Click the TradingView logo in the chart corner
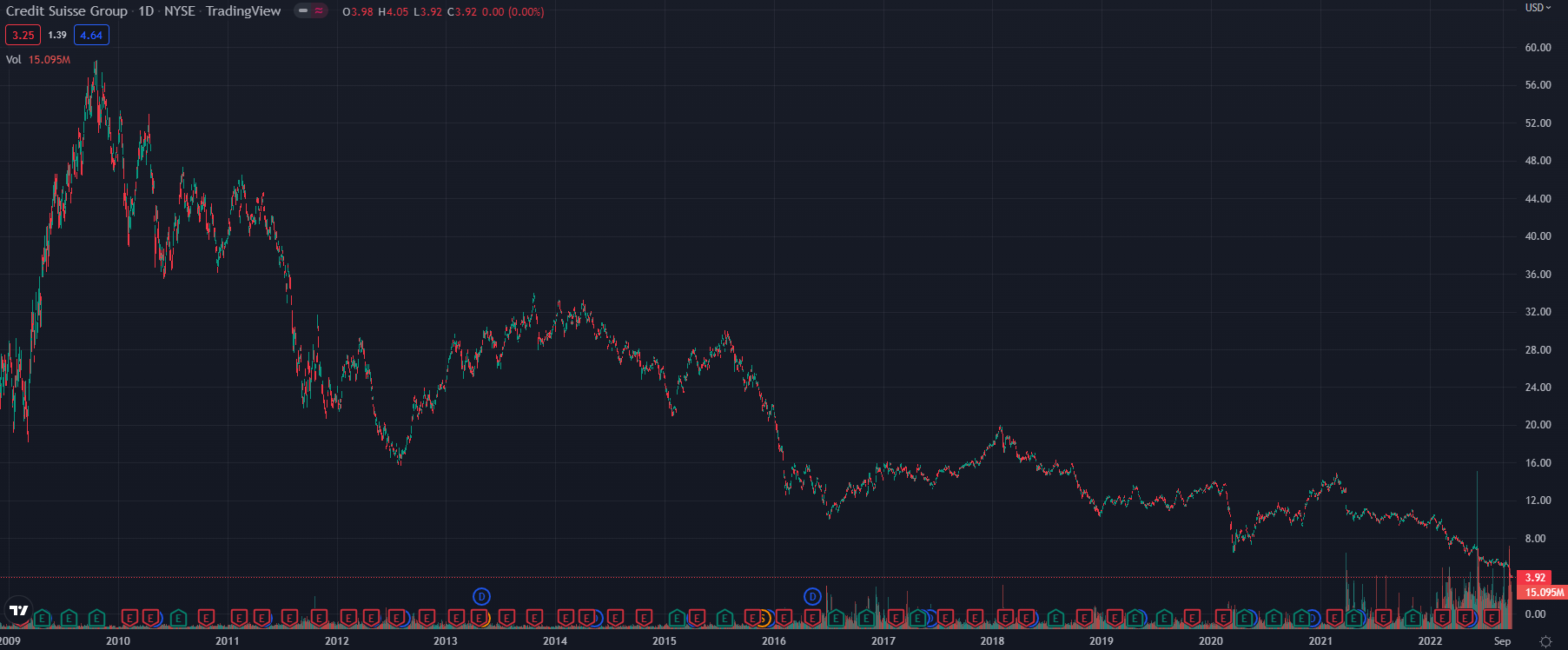 point(19,610)
